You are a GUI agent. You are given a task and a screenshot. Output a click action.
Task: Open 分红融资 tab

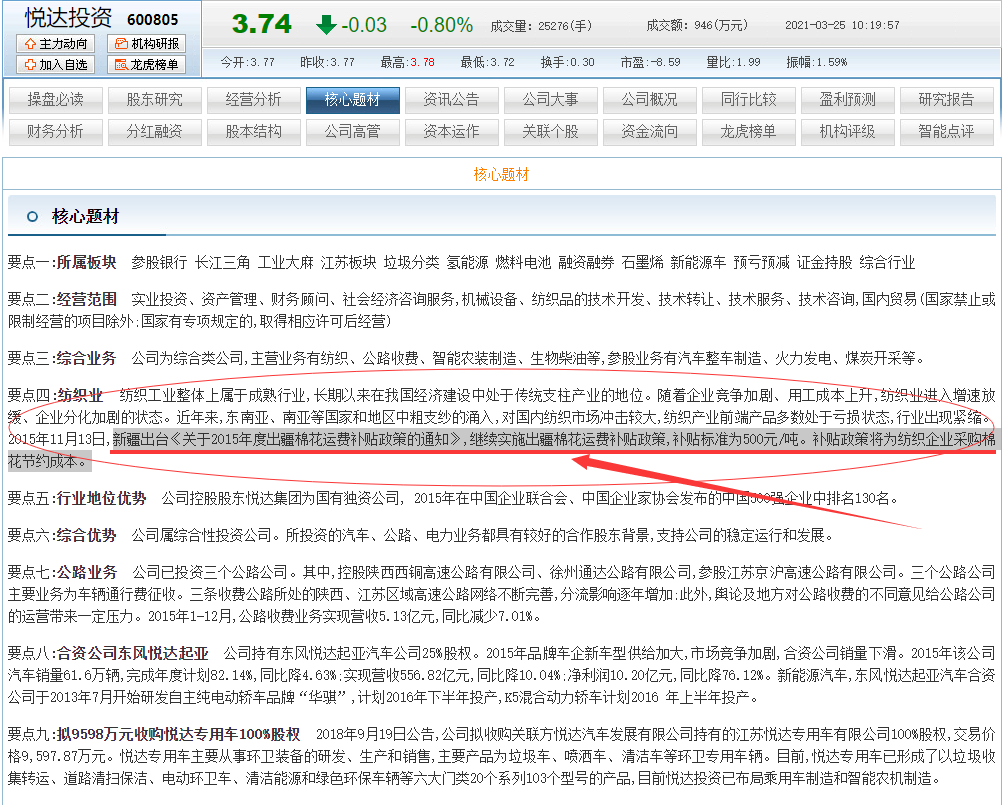point(155,132)
